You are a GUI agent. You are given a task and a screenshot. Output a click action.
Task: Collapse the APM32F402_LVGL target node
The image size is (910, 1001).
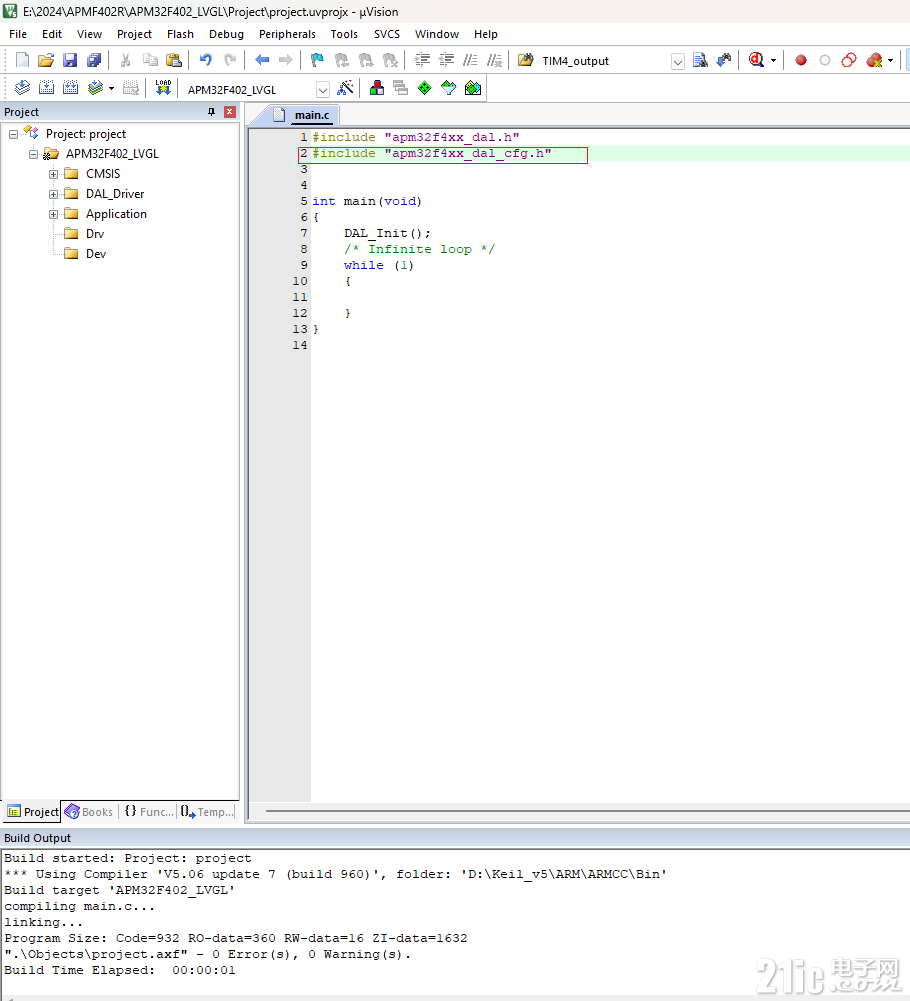tap(33, 154)
